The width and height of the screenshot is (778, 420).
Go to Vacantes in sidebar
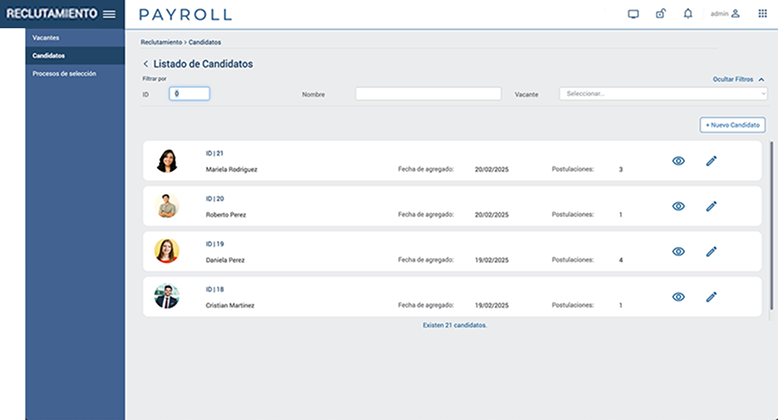pos(46,38)
